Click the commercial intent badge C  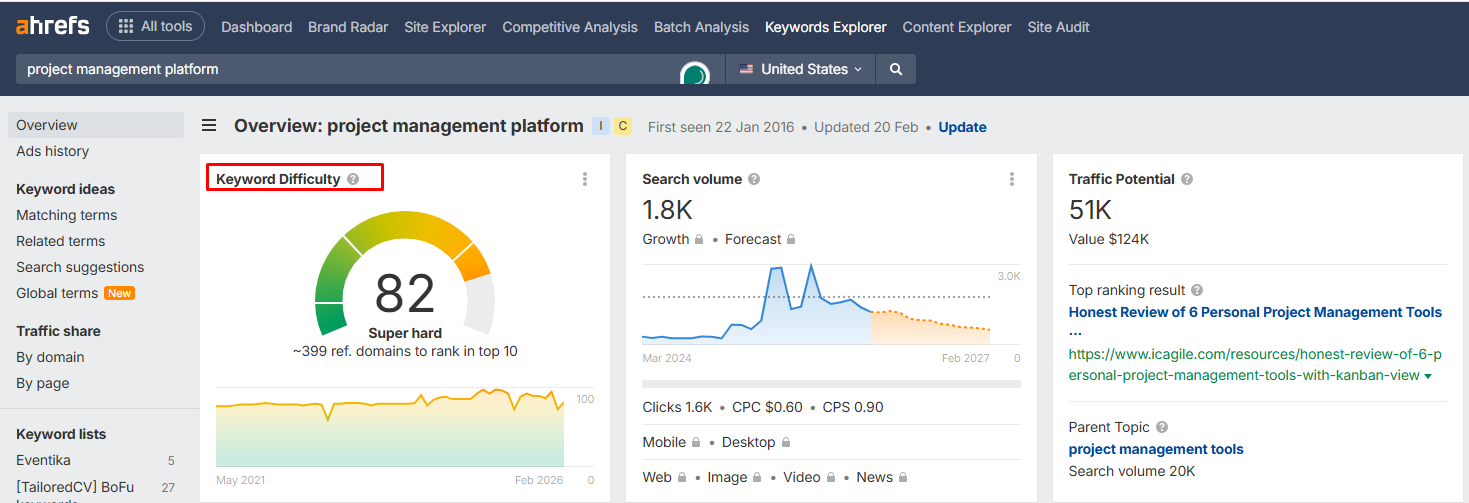tap(622, 126)
